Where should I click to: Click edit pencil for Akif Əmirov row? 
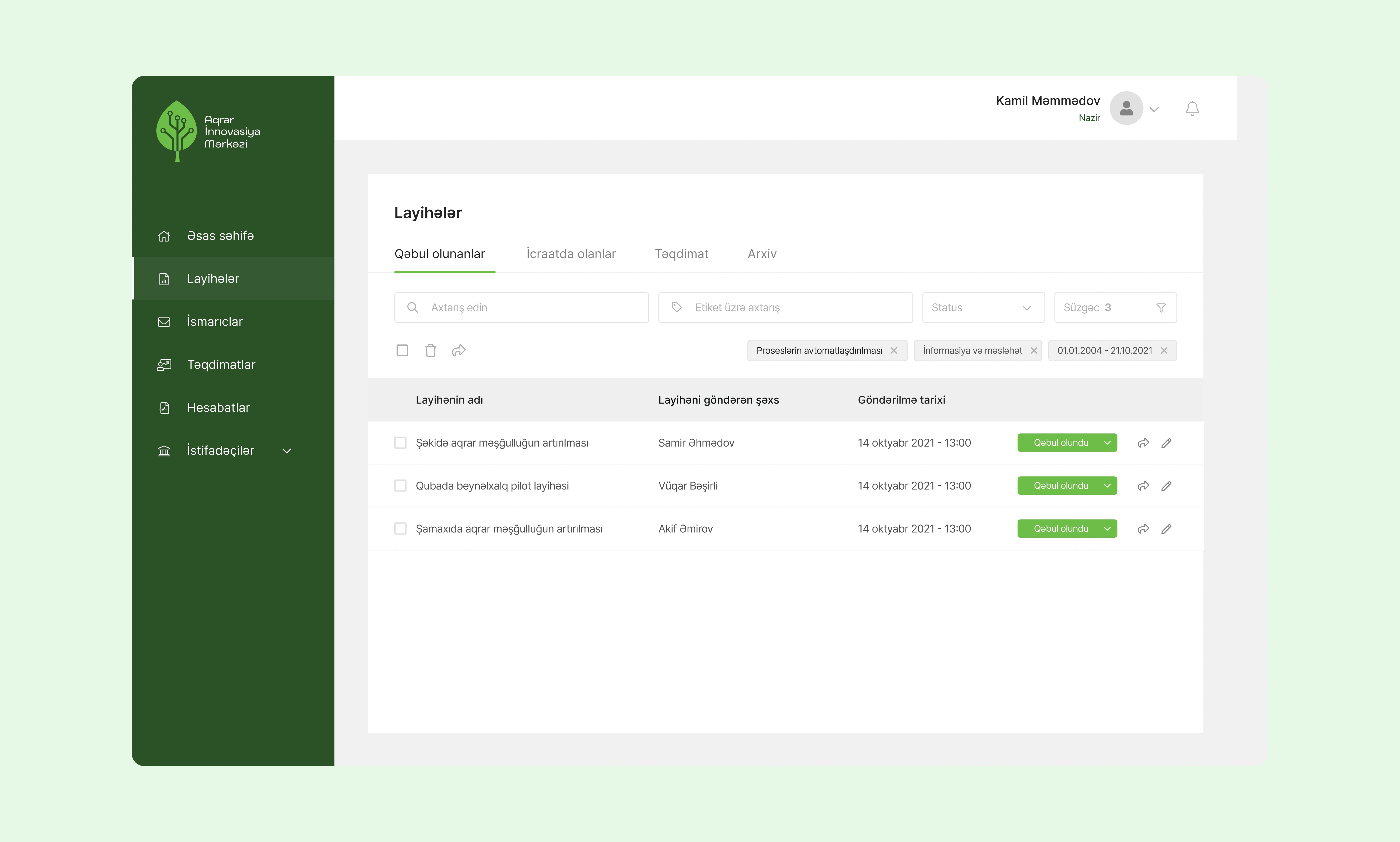1166,529
